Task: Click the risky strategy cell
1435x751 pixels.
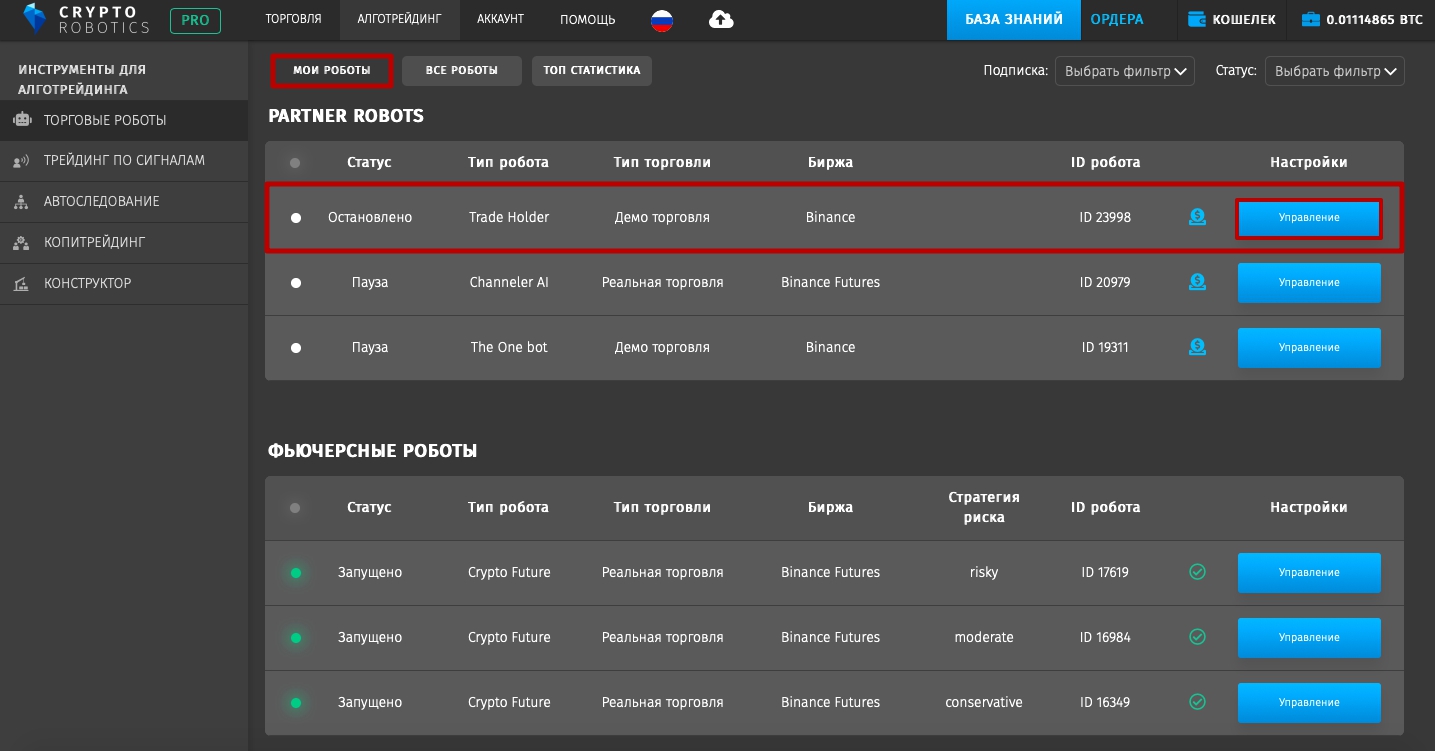Action: 984,573
